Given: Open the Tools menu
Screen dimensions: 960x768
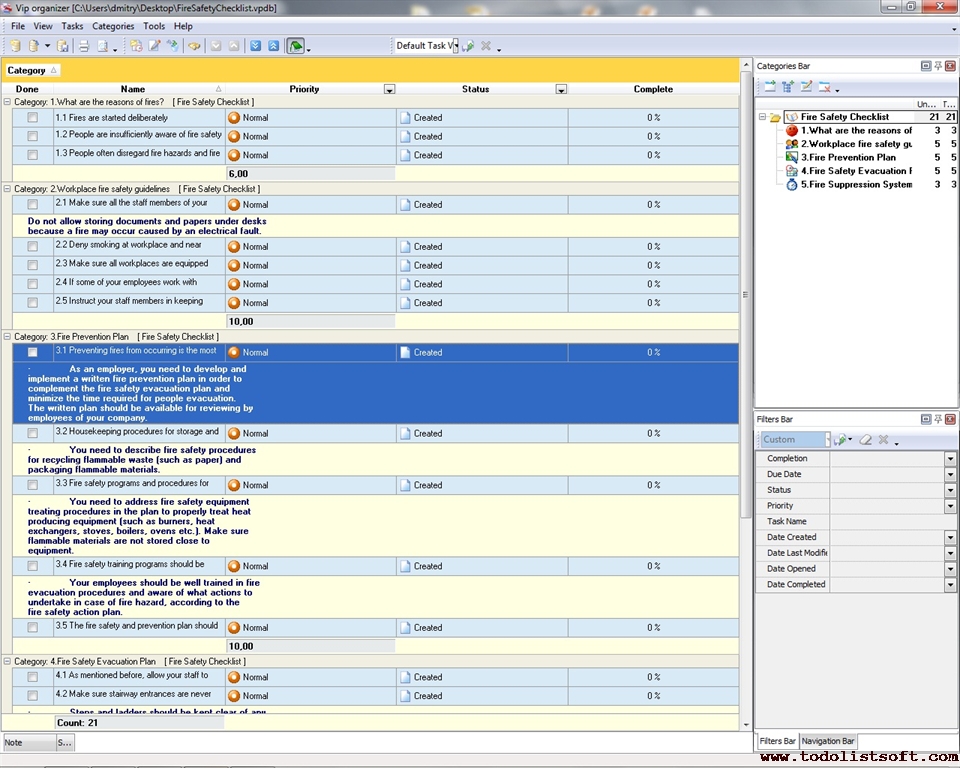Looking at the screenshot, I should (x=154, y=26).
